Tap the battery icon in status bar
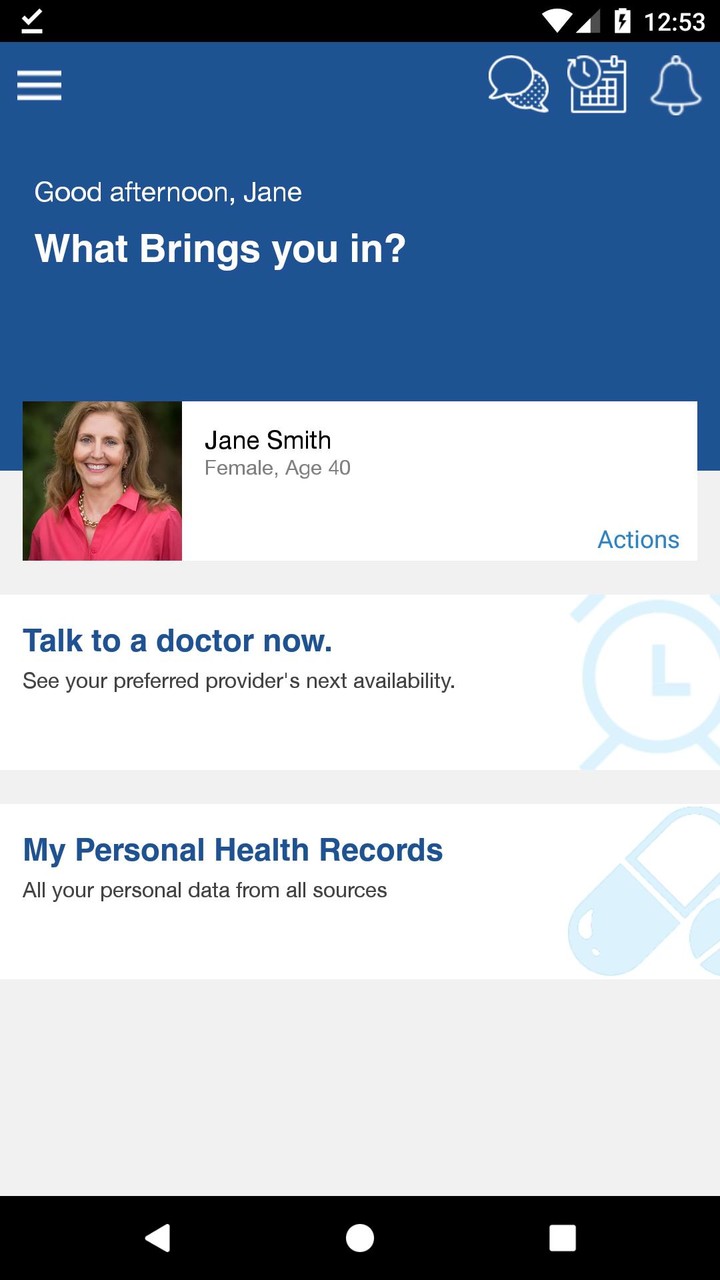The image size is (720, 1280). [x=622, y=21]
